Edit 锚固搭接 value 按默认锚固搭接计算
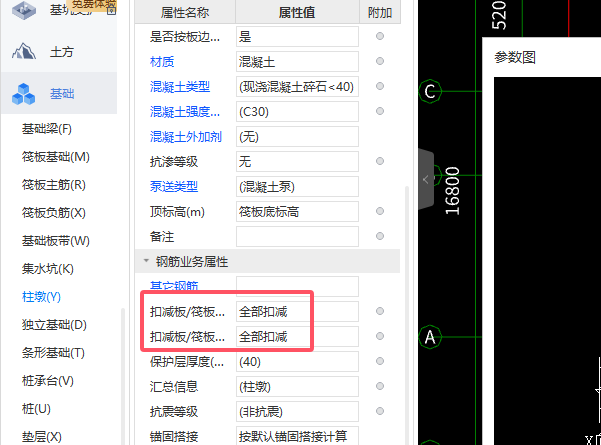 click(297, 436)
